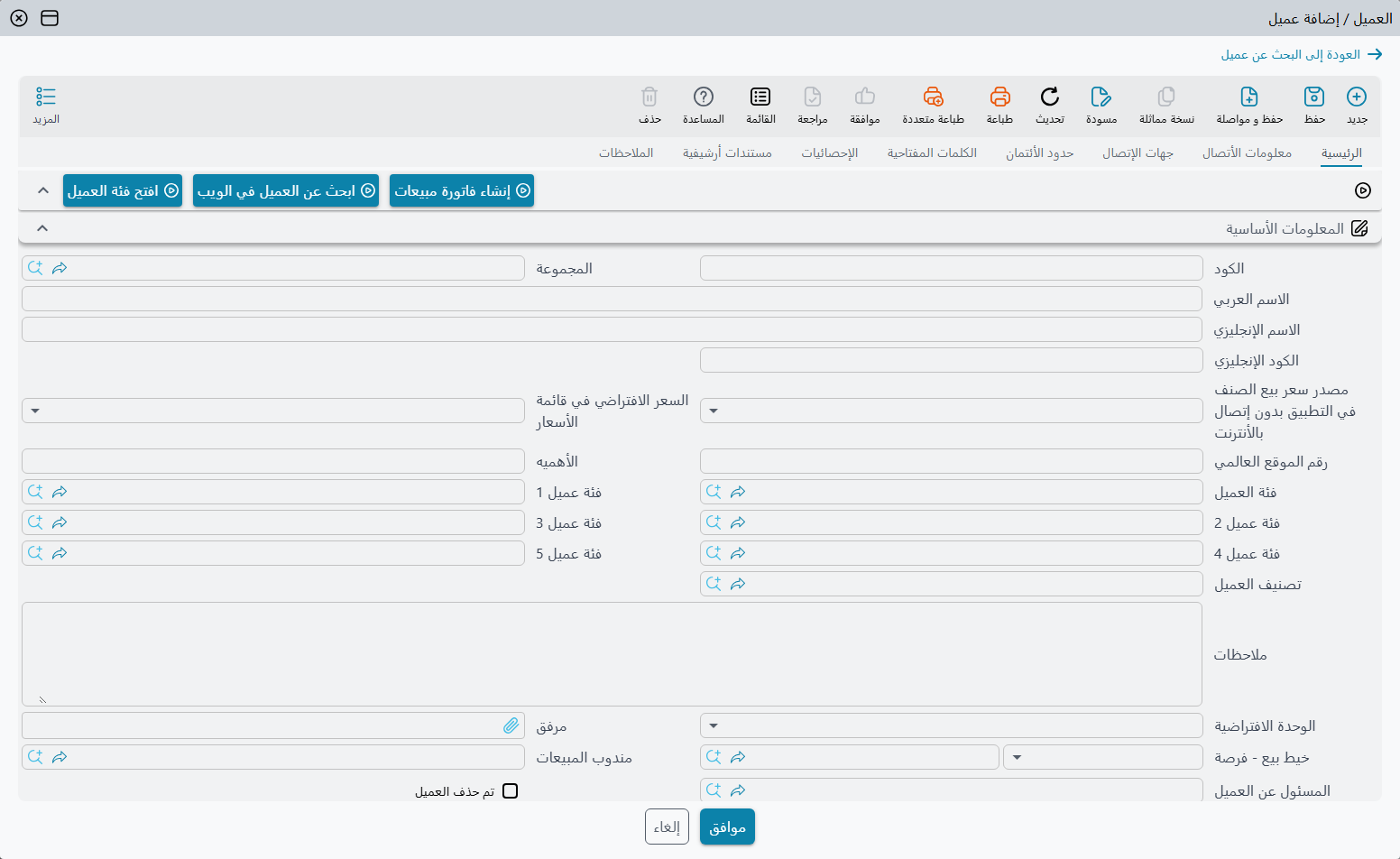The height and width of the screenshot is (859, 1400).
Task: Click the الكود input field
Action: [952, 268]
